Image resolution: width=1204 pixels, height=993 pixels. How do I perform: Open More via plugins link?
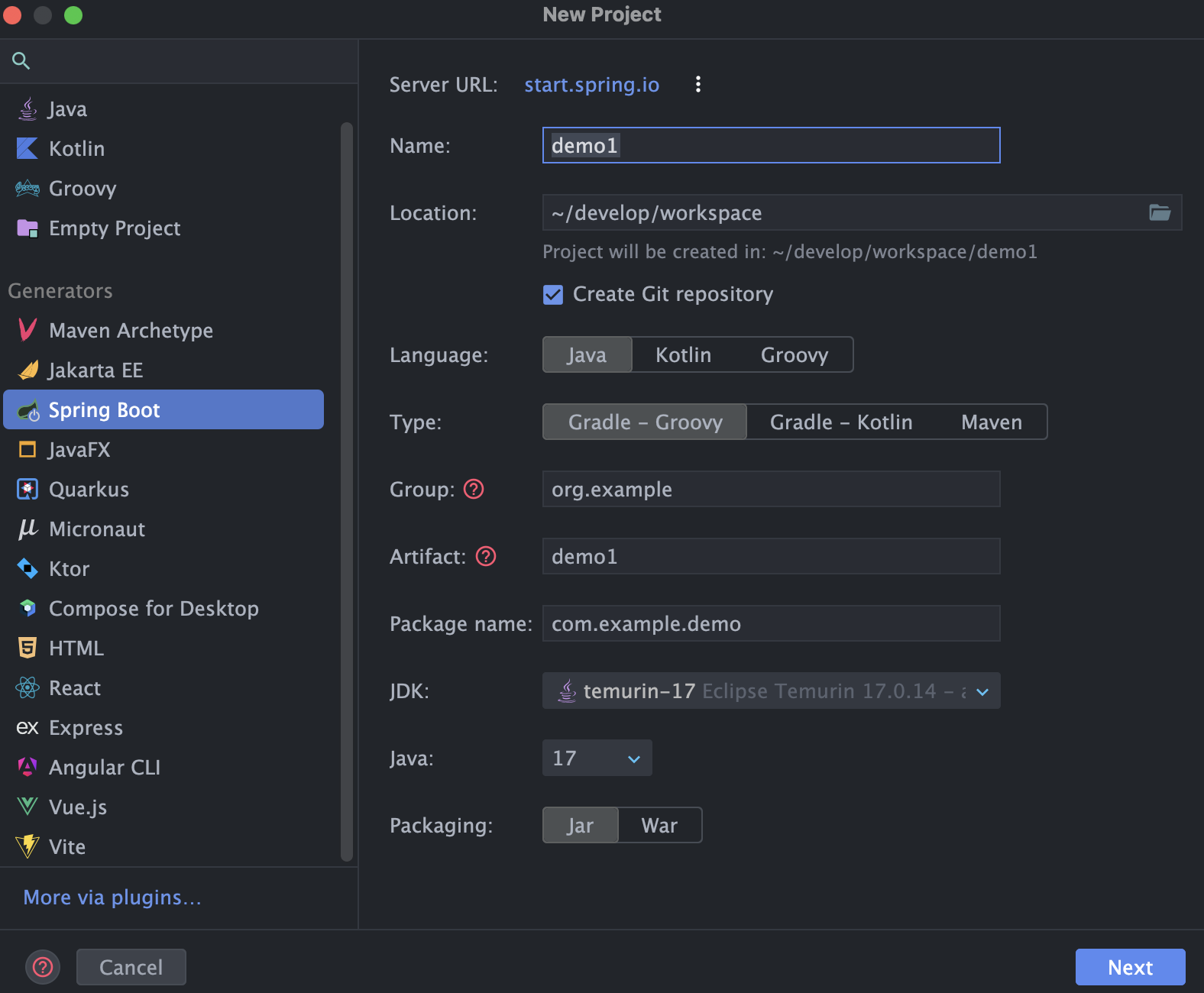(112, 897)
